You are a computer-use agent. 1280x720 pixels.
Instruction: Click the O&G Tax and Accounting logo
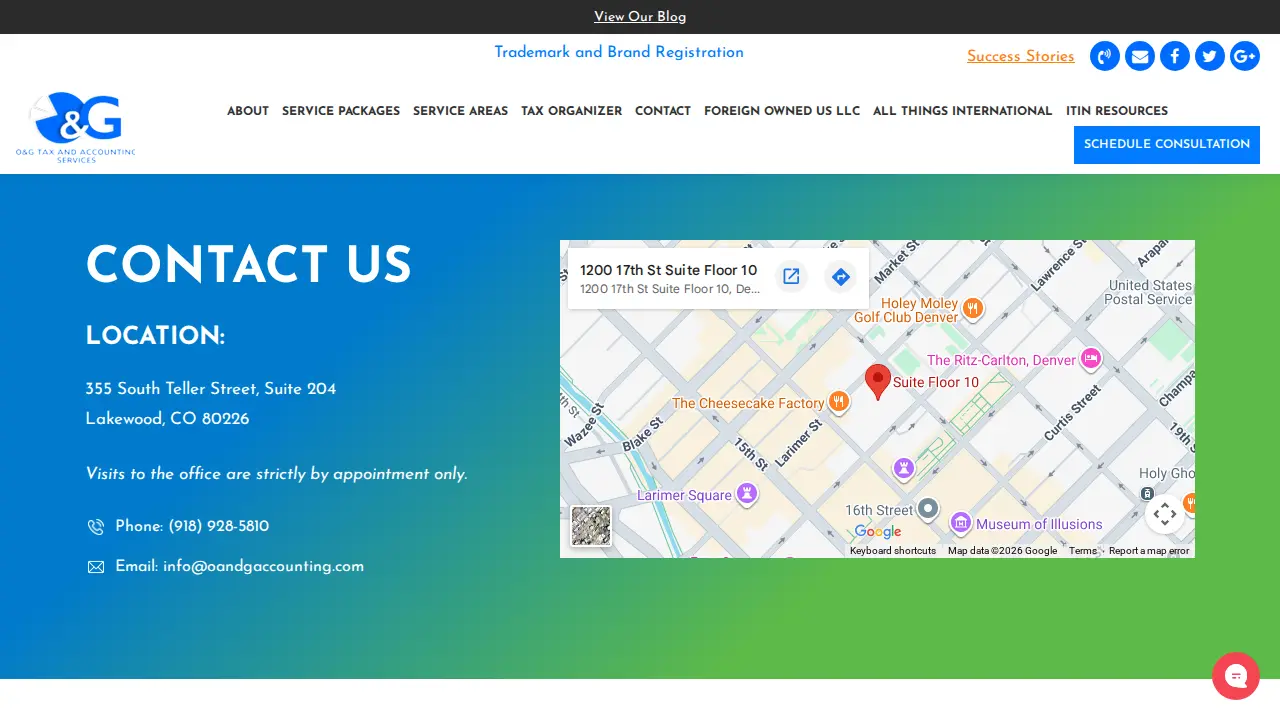[76, 127]
